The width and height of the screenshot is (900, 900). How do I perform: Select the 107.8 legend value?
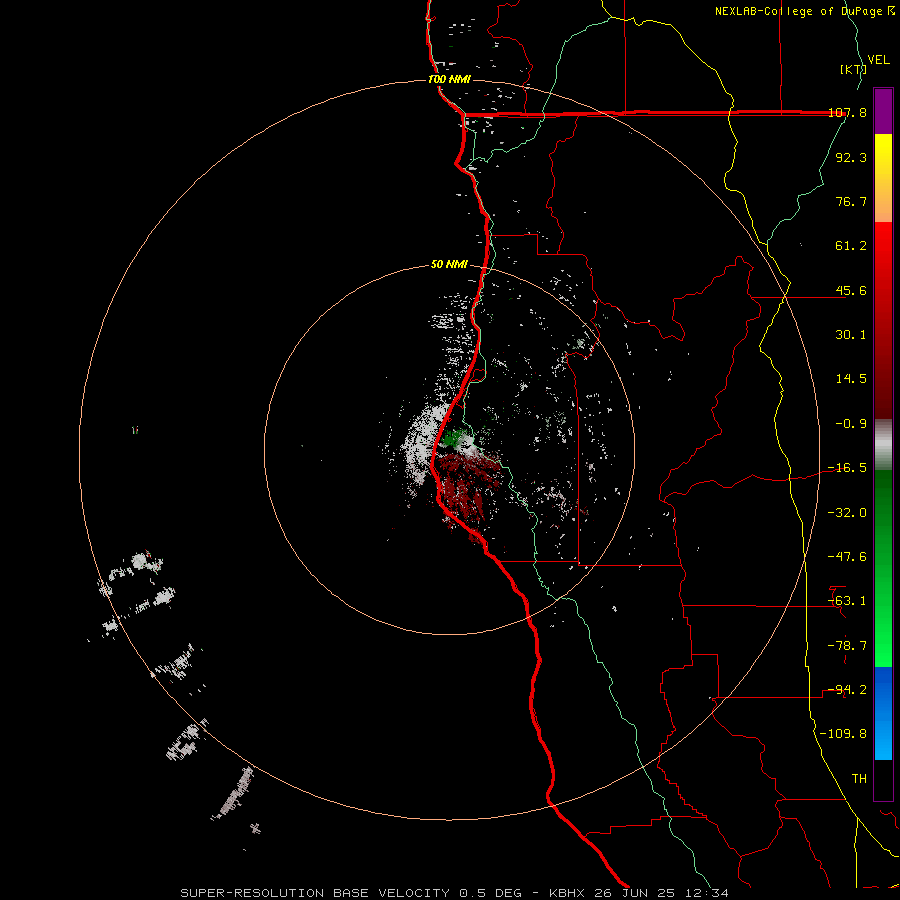pyautogui.click(x=848, y=112)
